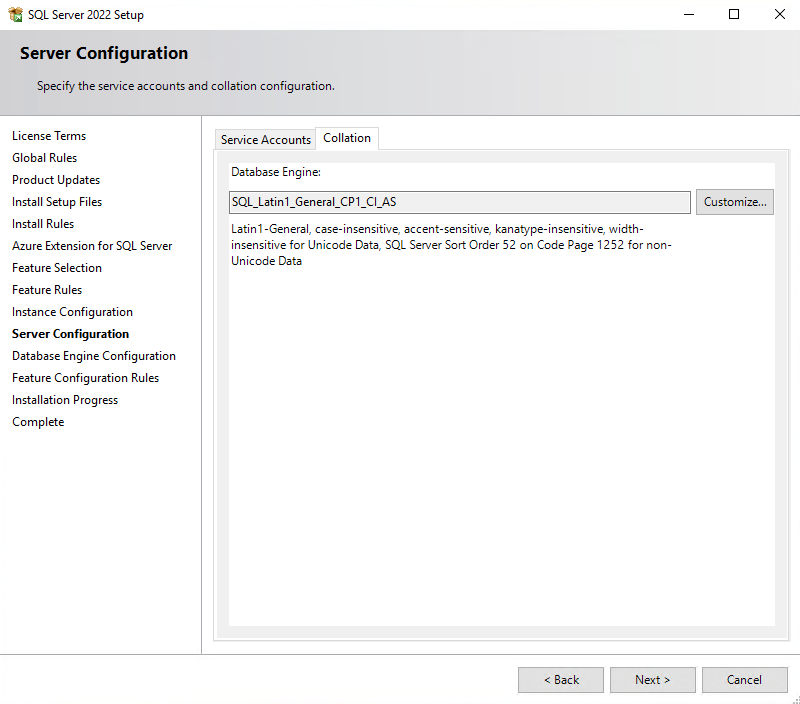Image resolution: width=800 pixels, height=704 pixels.
Task: Minimize the SQL Server Setup window
Action: (x=688, y=15)
